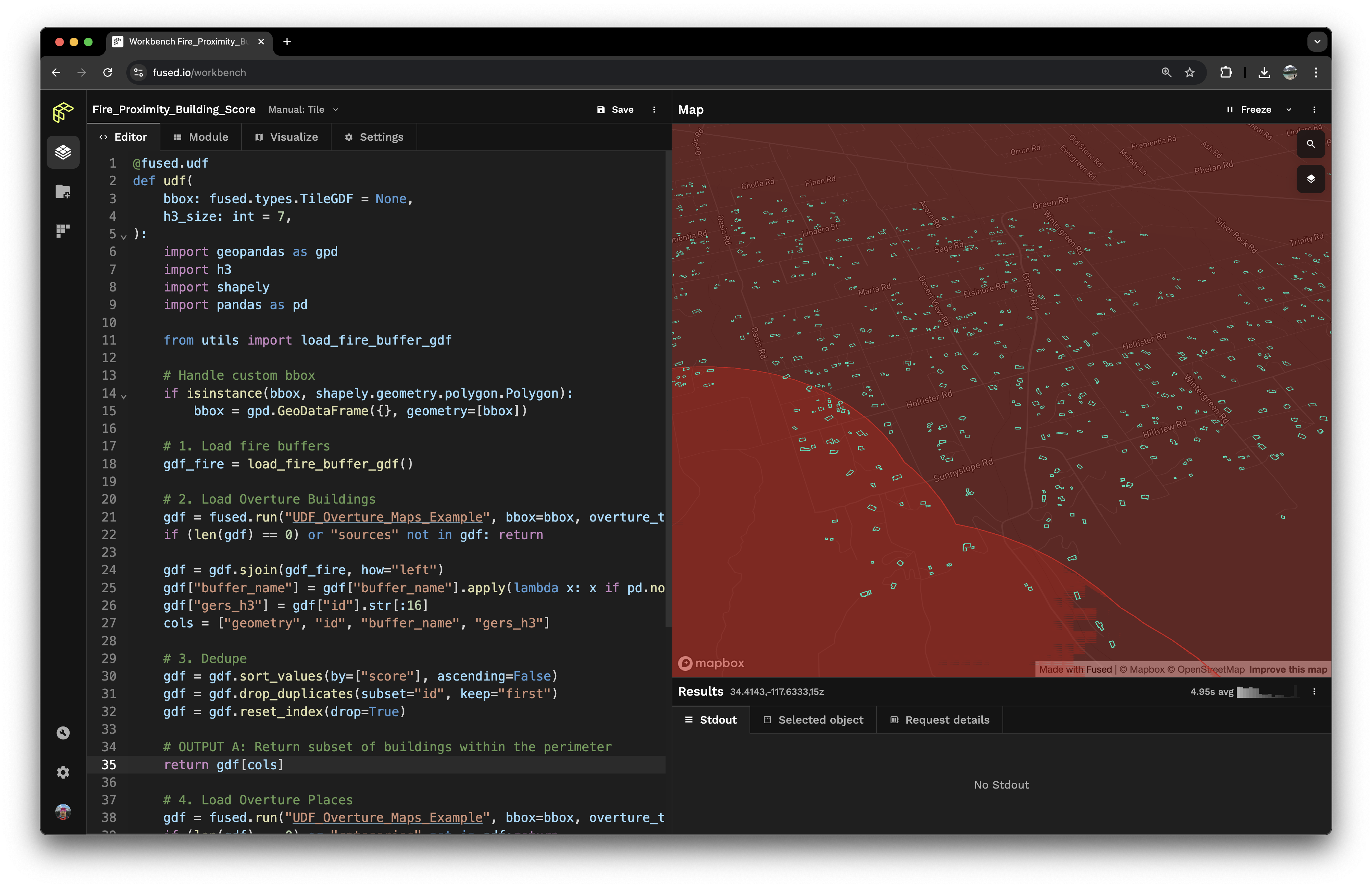Open the UDF three-dot menu next to Save
Viewport: 1372px width, 888px height.
[x=653, y=109]
